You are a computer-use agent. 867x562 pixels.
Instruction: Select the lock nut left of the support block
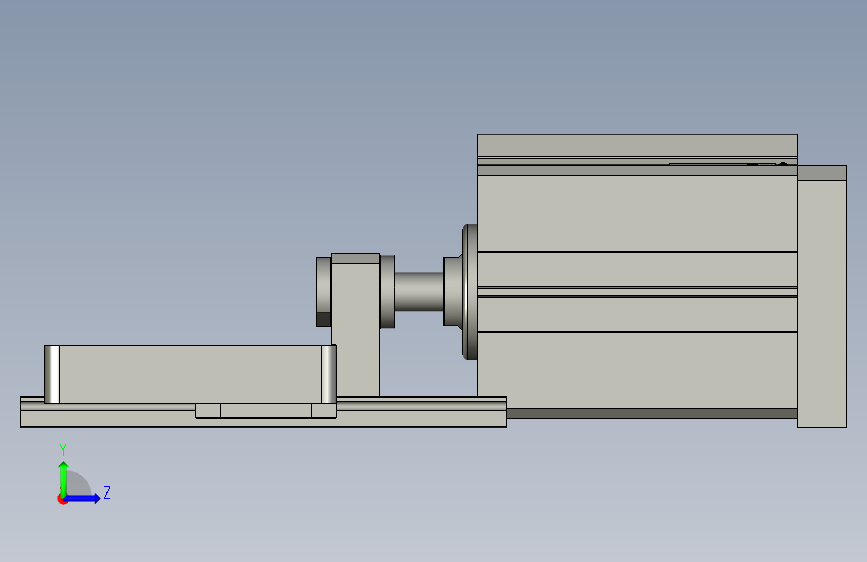323,292
